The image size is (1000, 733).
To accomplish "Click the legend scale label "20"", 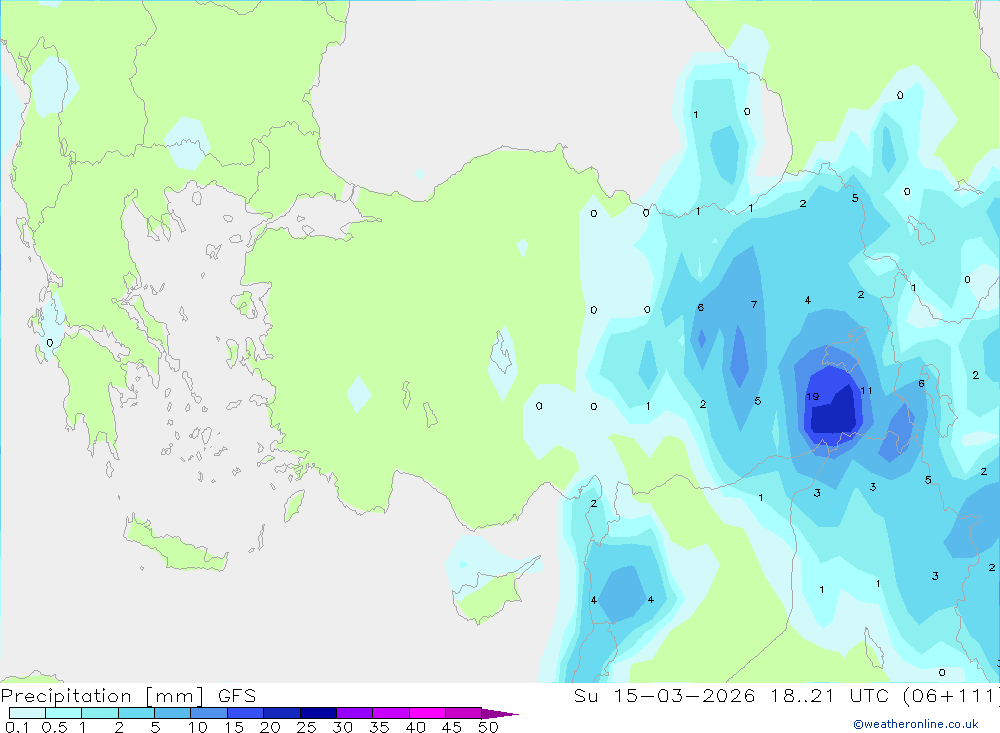I will [270, 727].
